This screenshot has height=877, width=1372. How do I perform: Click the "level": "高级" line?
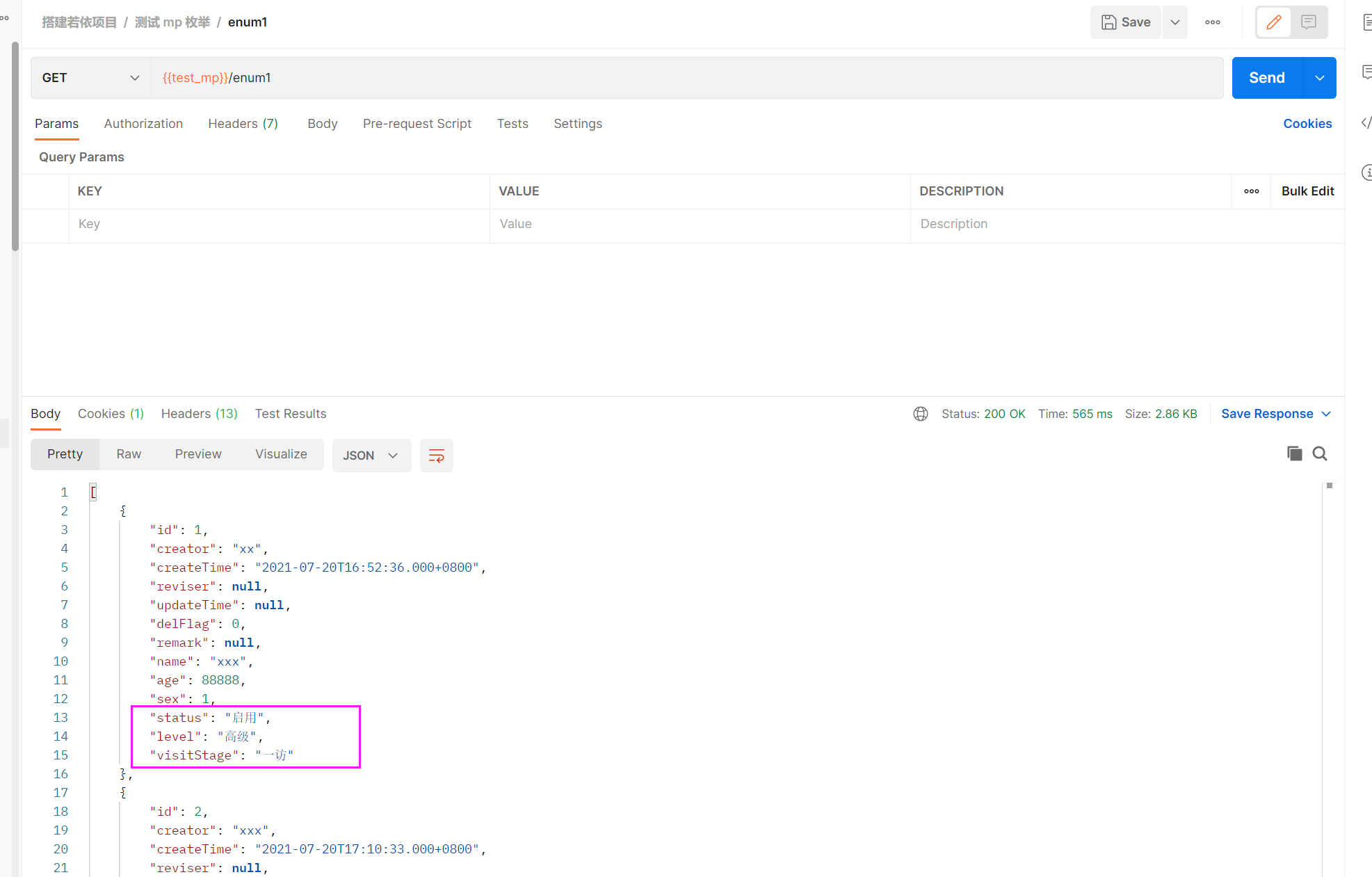pyautogui.click(x=207, y=737)
